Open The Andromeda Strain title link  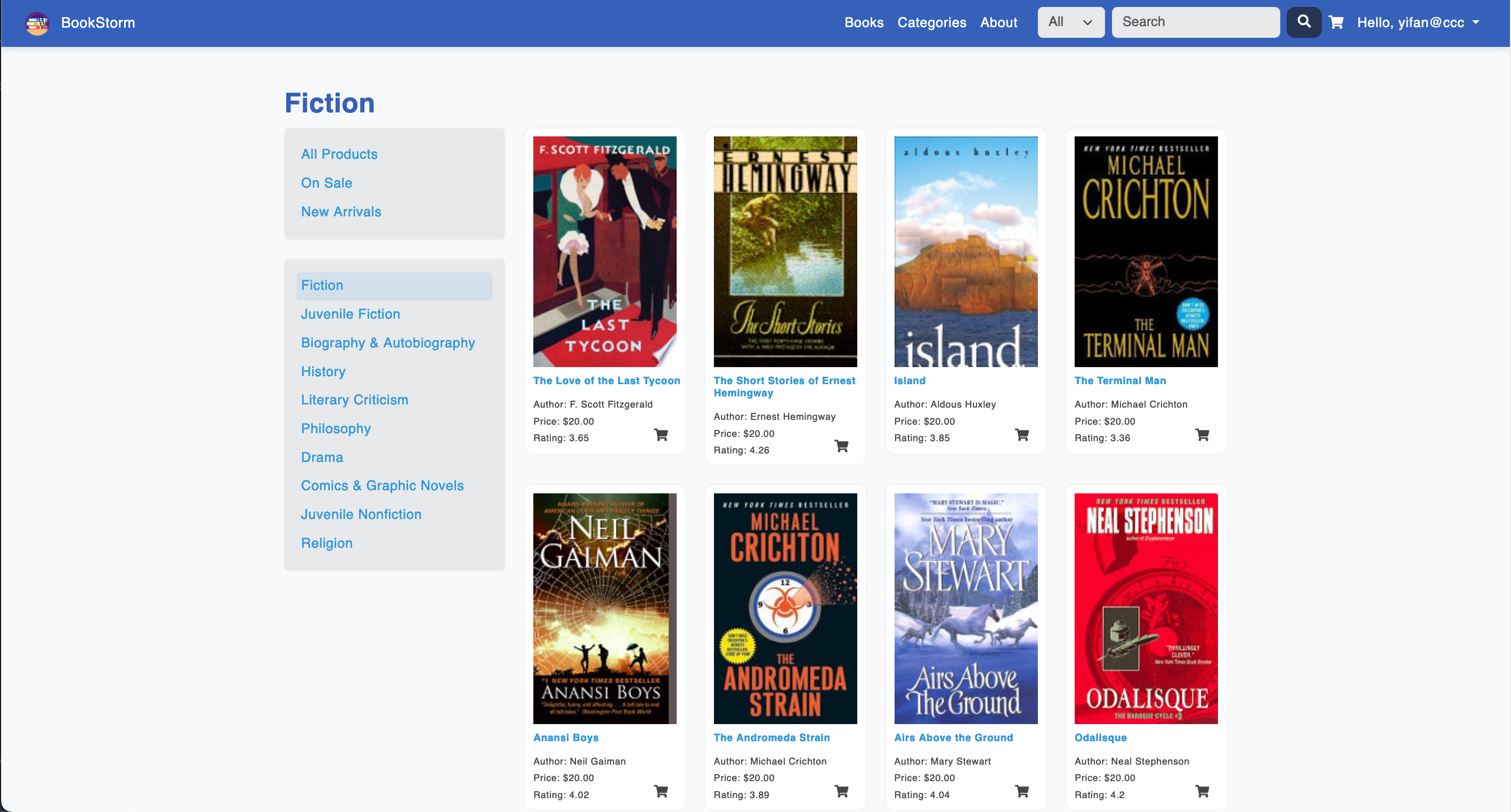(771, 737)
